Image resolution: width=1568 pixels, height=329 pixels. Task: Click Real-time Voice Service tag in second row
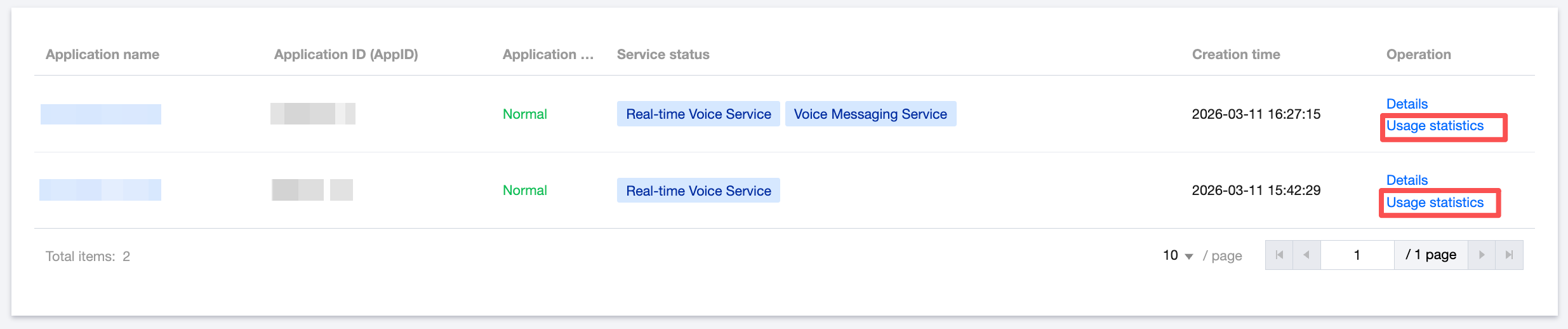[x=698, y=191]
